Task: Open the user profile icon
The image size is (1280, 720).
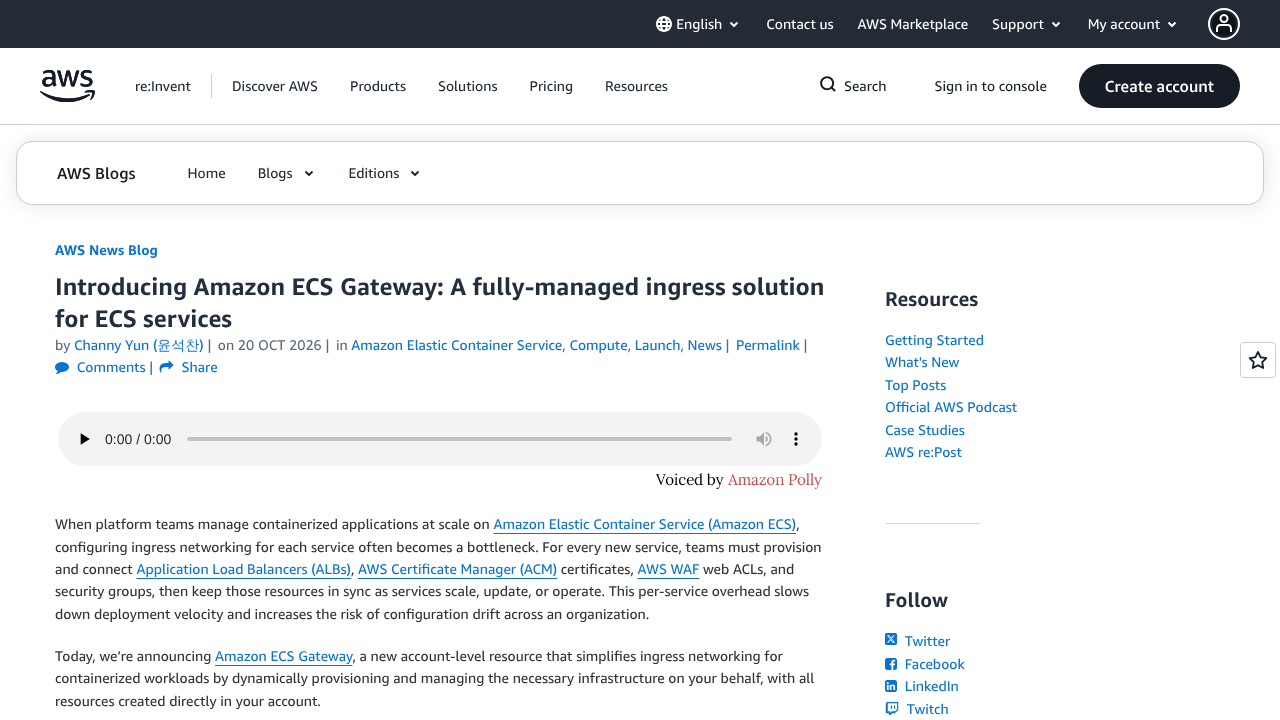Action: coord(1224,24)
